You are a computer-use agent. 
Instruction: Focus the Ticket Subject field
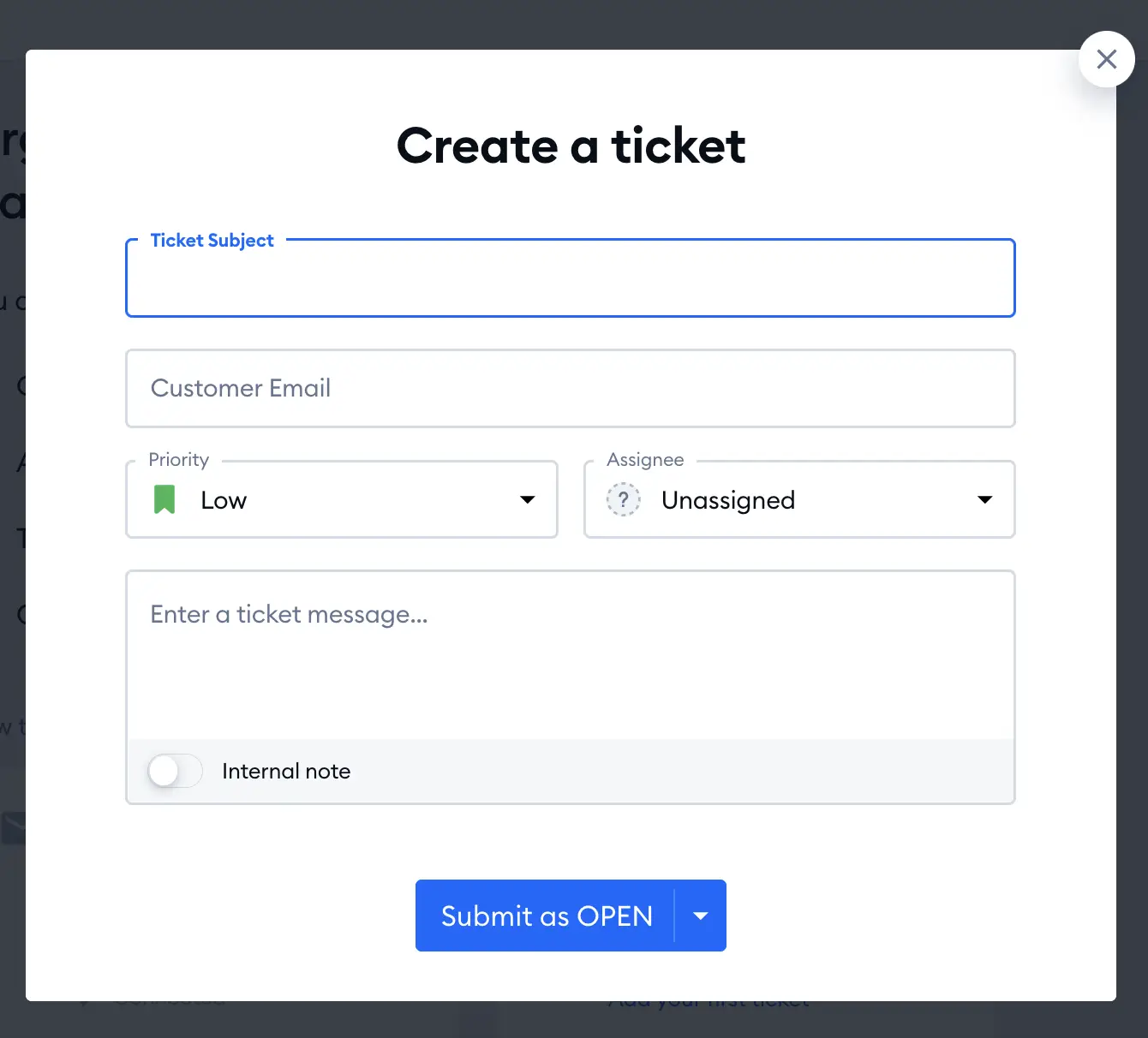point(571,278)
